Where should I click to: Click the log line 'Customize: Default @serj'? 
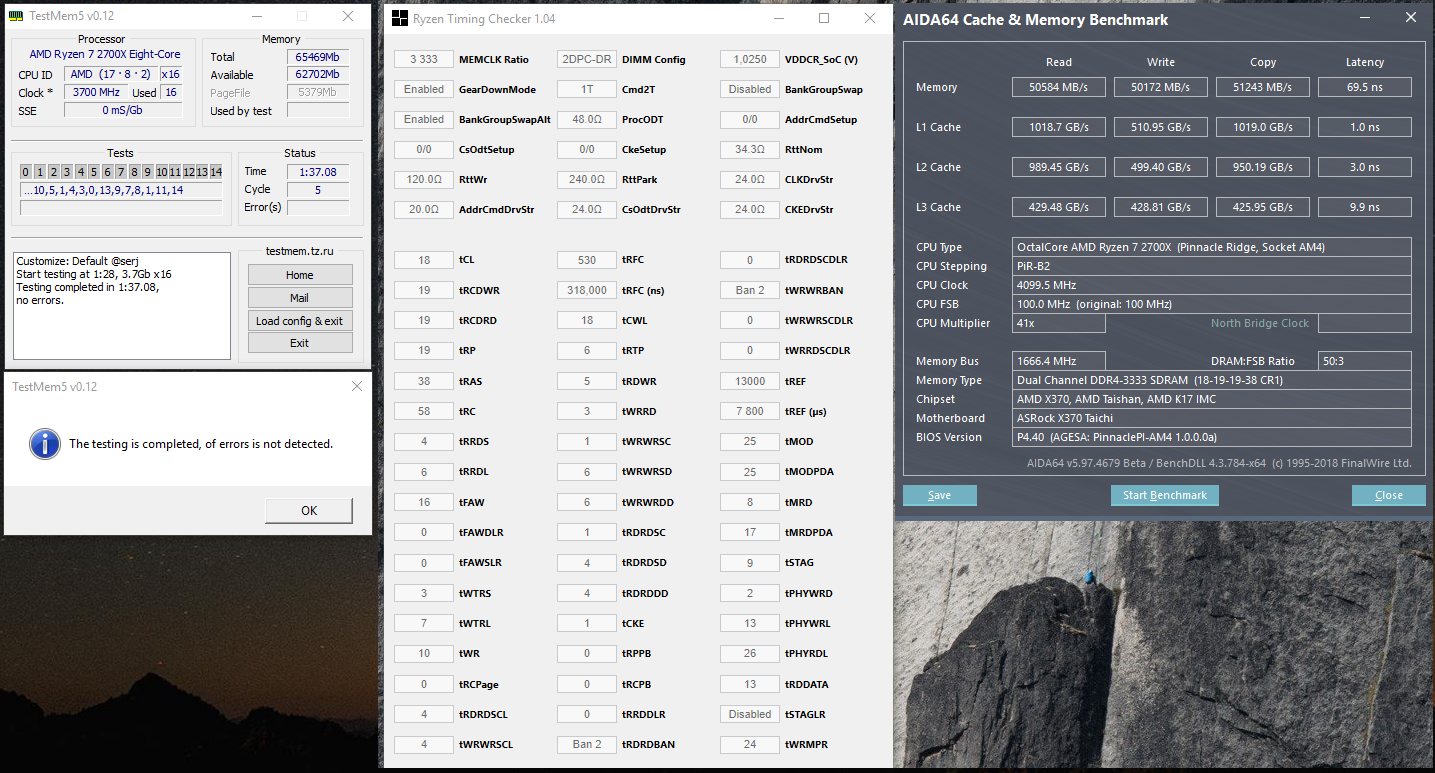[79, 262]
